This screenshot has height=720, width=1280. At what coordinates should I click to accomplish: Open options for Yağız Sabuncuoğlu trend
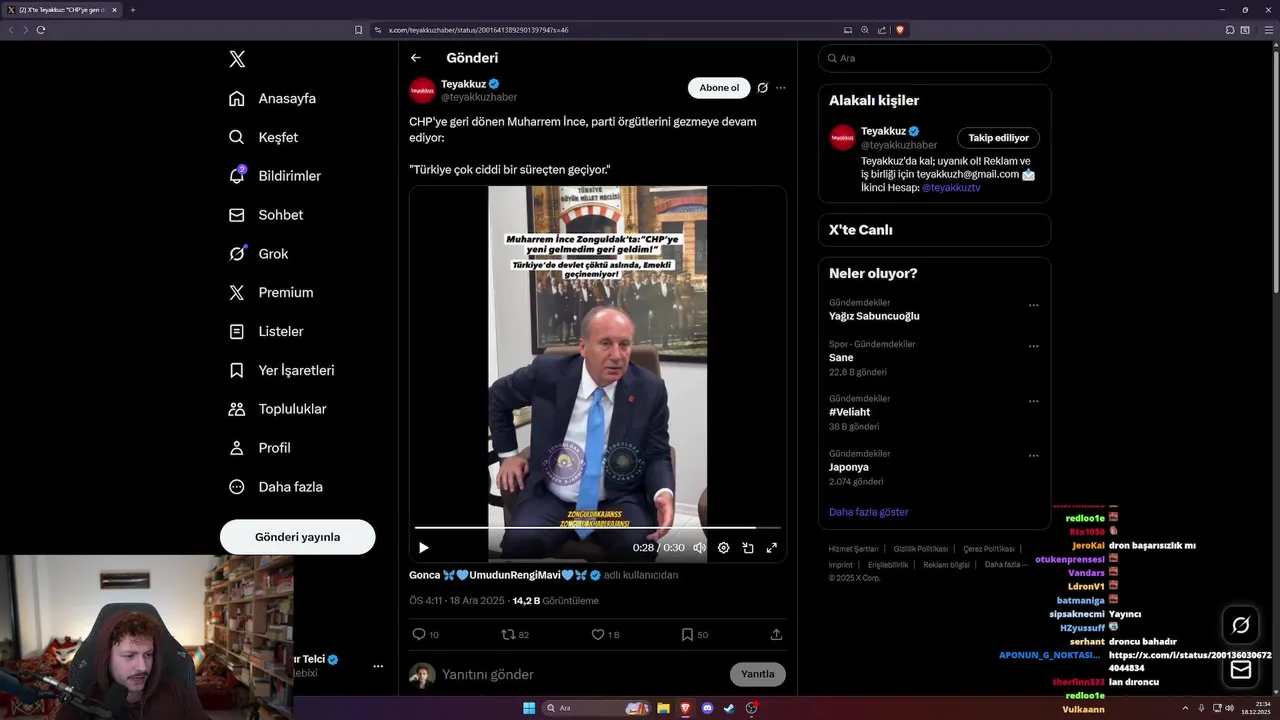tap(1033, 305)
